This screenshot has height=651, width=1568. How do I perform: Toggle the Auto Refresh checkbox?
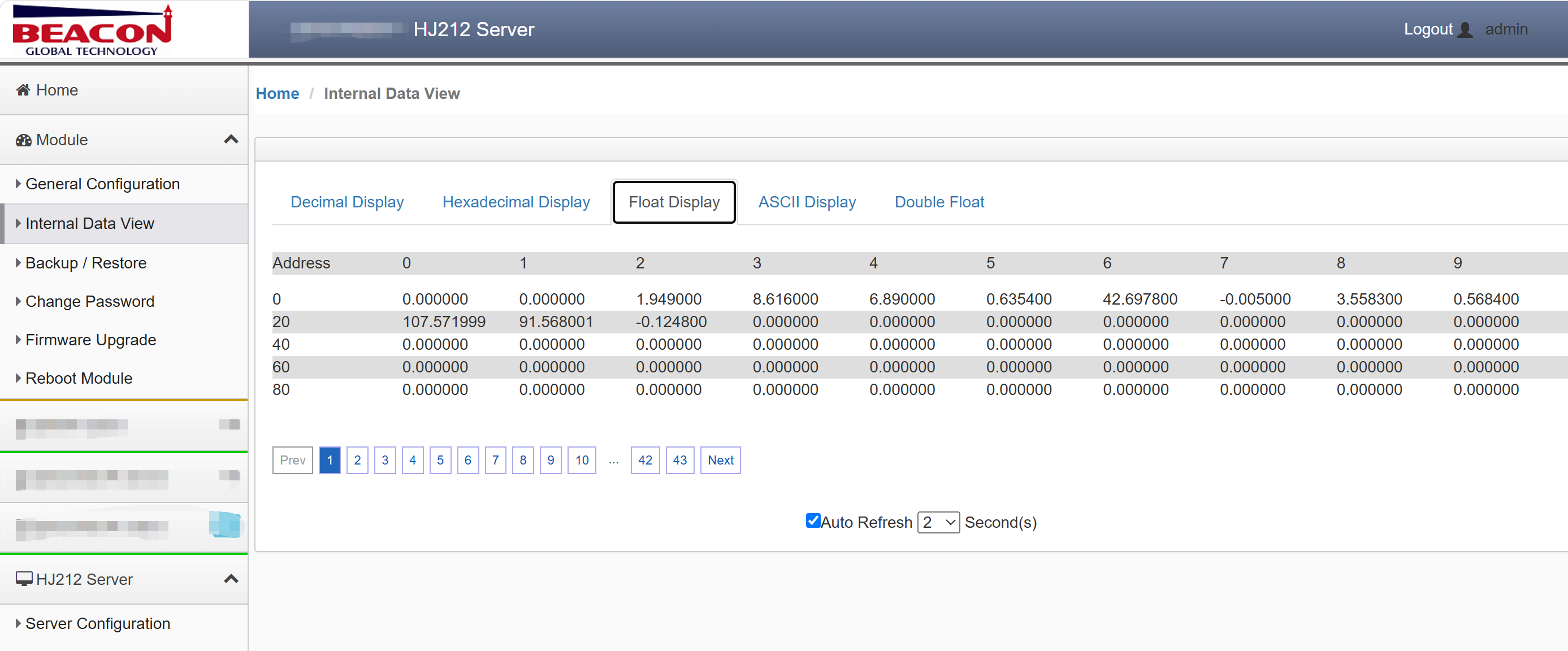(813, 520)
